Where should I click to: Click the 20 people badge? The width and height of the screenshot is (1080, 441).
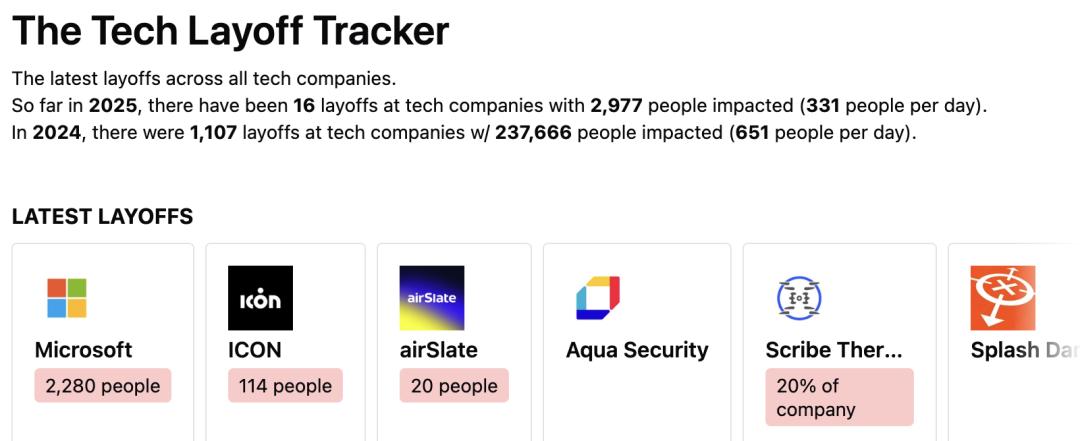(x=454, y=386)
